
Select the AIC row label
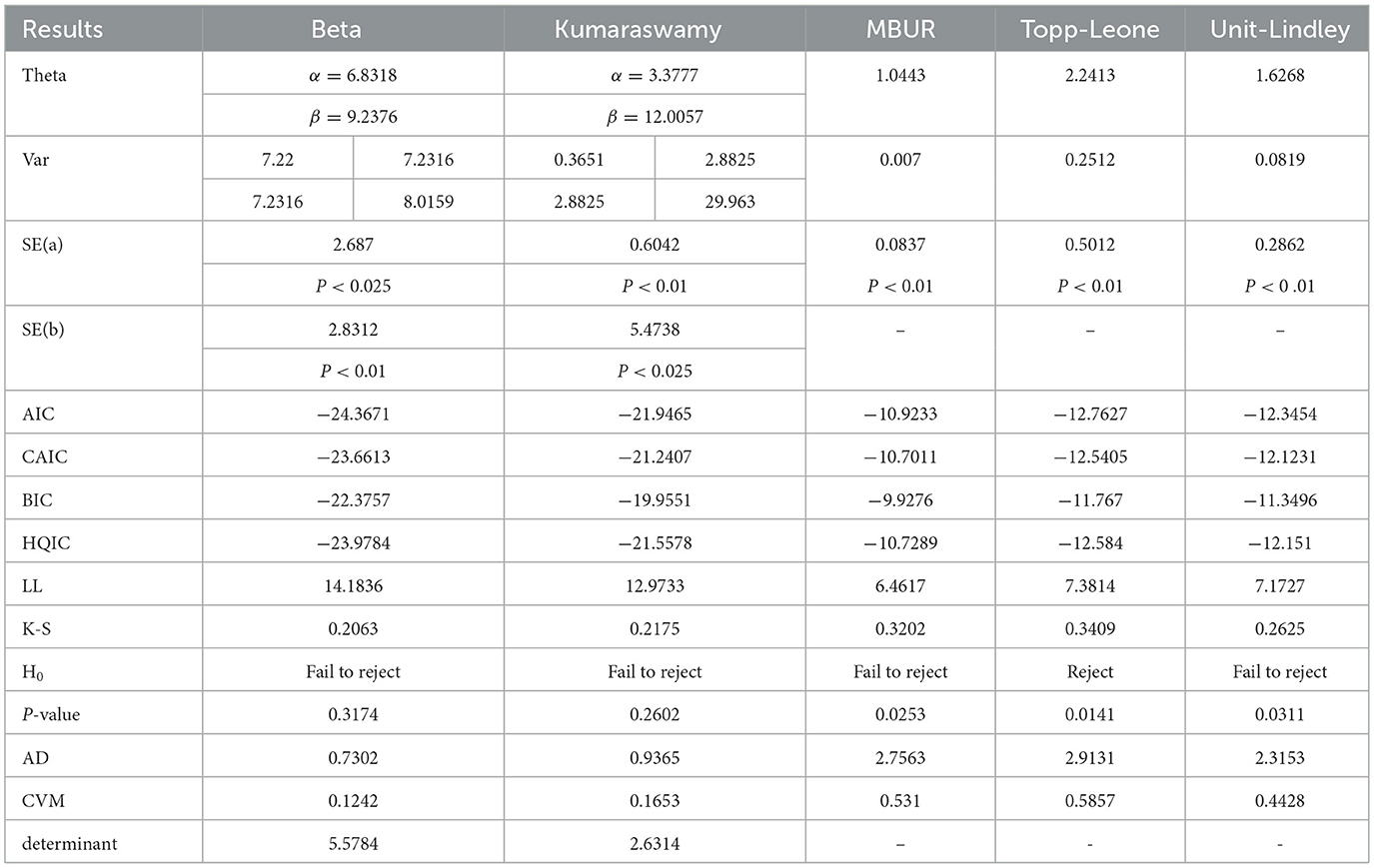click(37, 414)
